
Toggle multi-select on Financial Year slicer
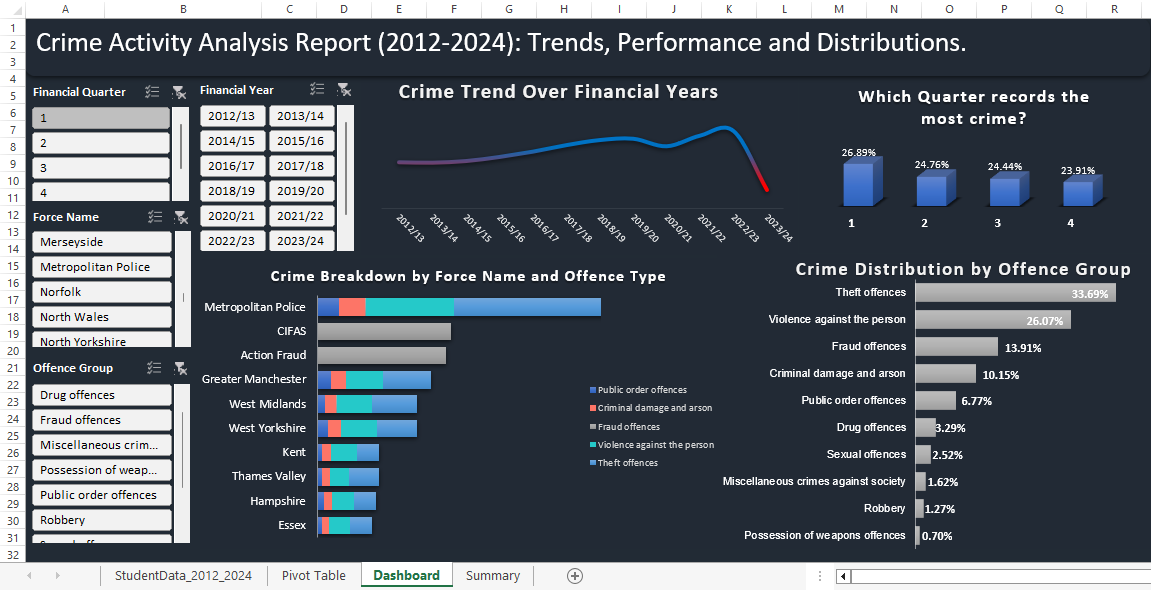(x=317, y=90)
